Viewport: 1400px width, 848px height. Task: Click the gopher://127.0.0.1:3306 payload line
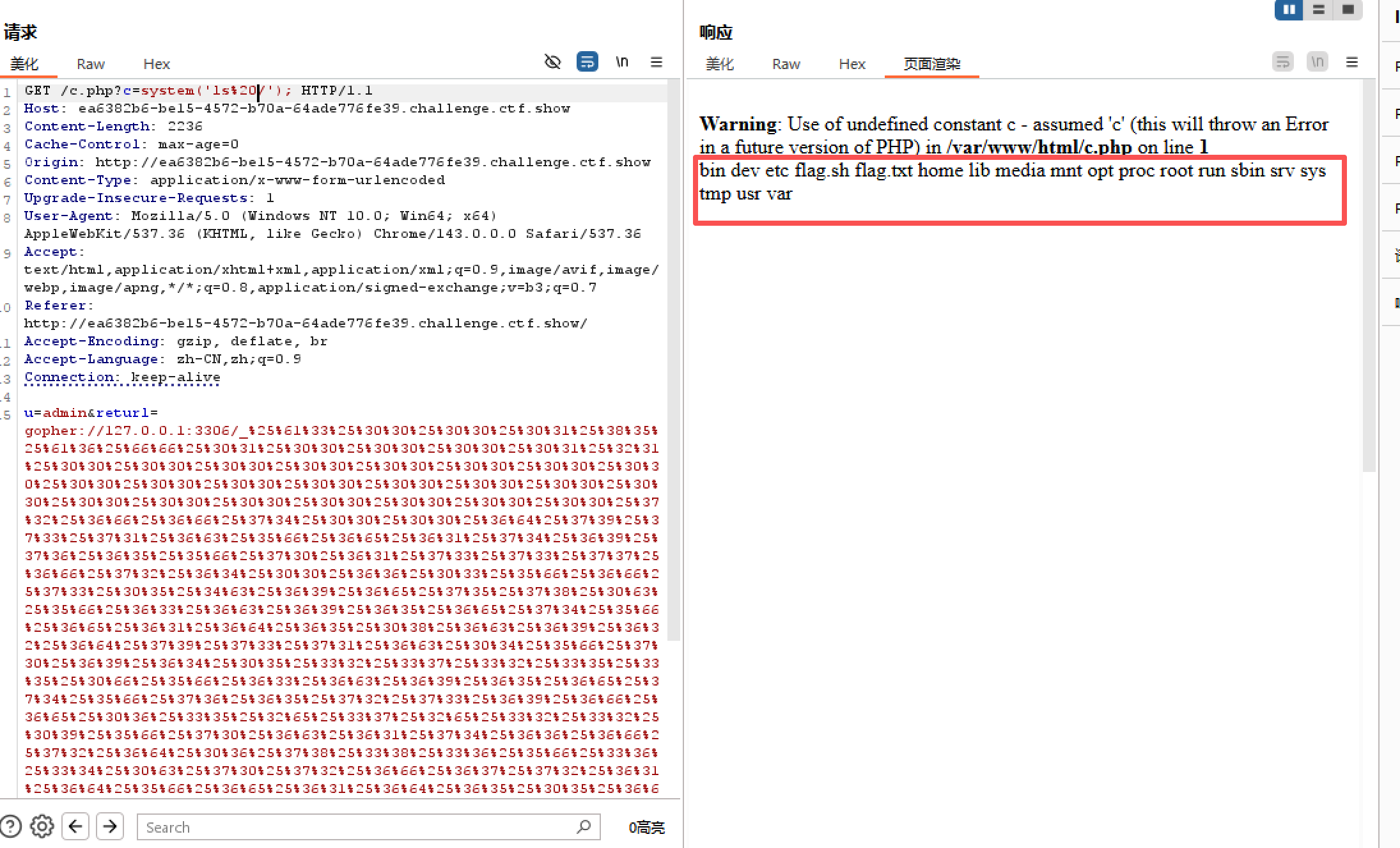(x=341, y=431)
